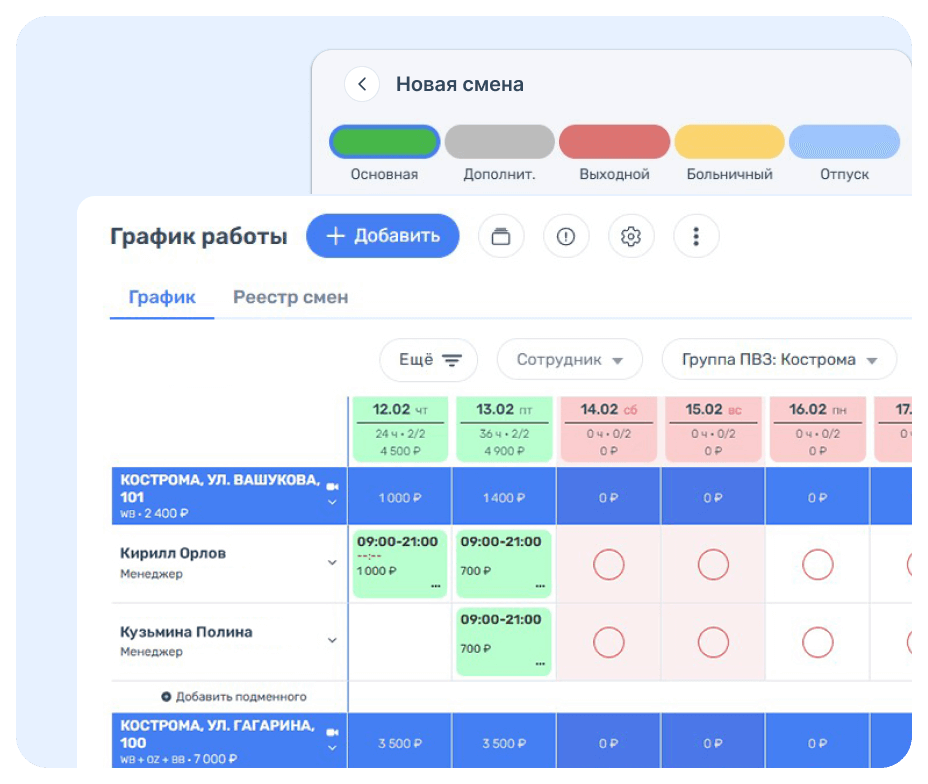Open the settings gear icon
The width and height of the screenshot is (928, 784).
coord(630,237)
